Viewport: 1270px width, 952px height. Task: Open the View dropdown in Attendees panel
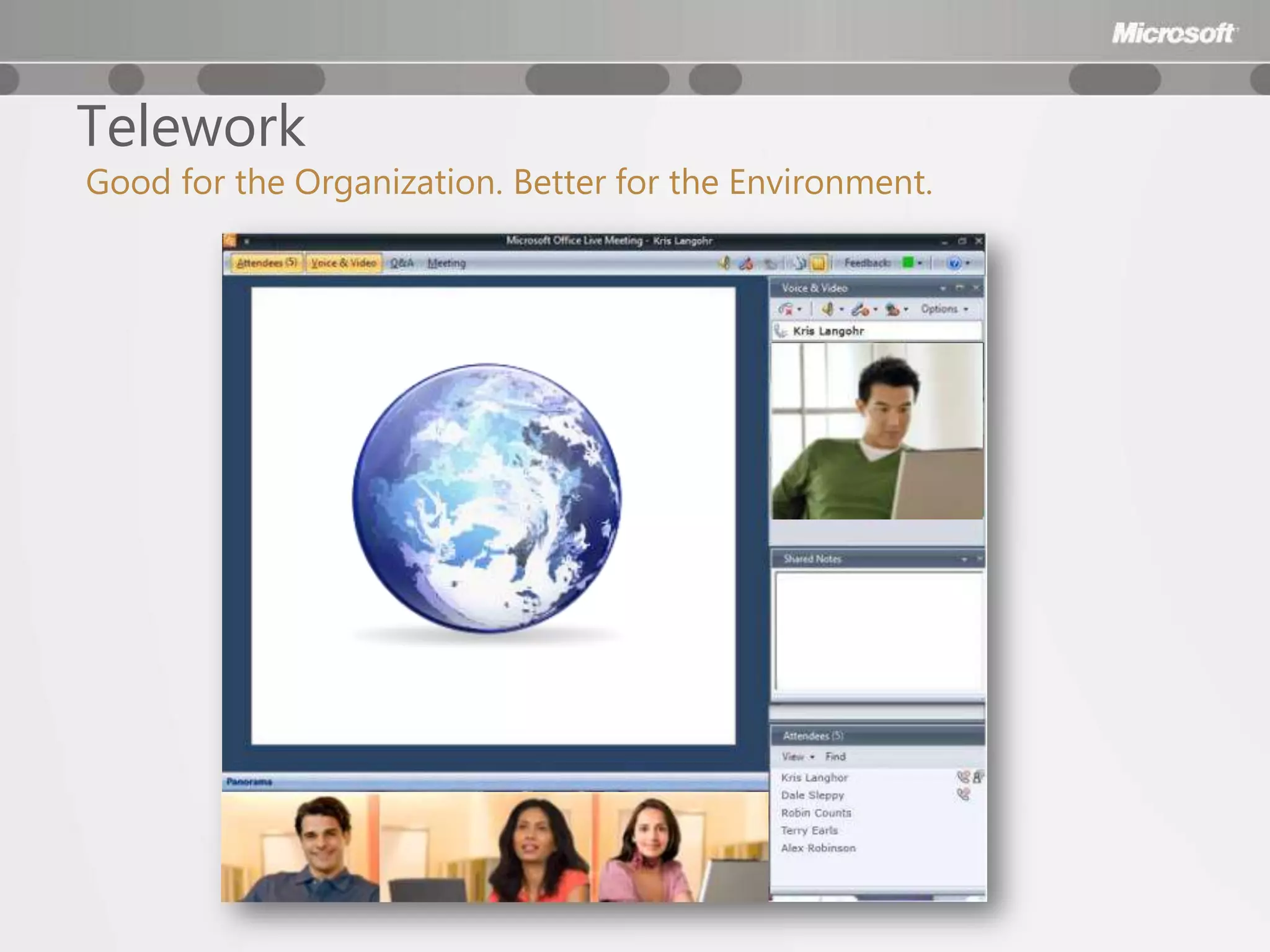point(798,756)
